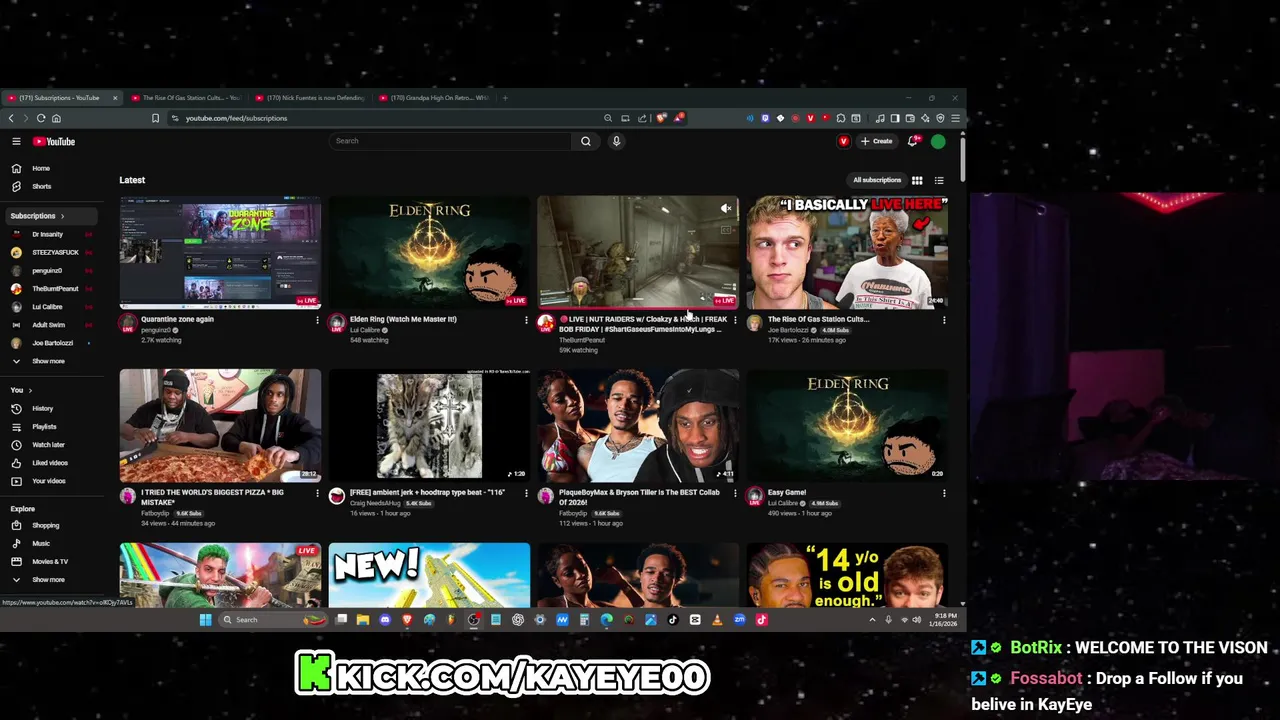
Task: Click the All subscriptions button
Action: pos(877,180)
